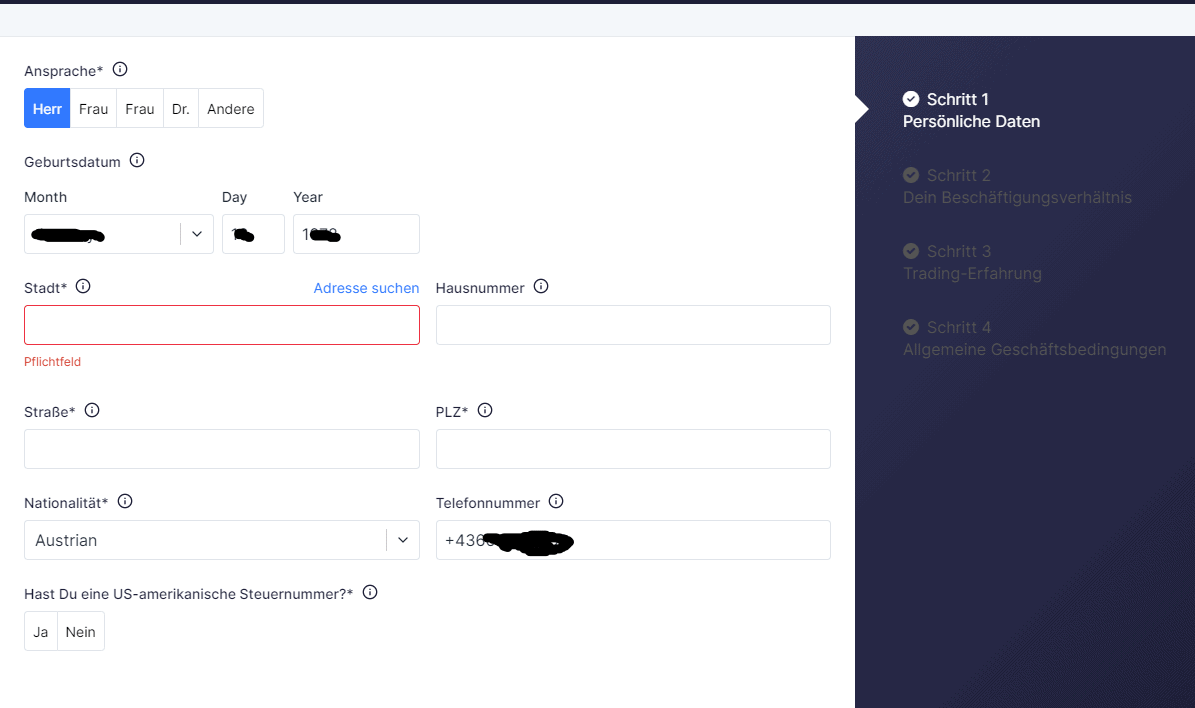
Task: Open the PLZ info icon
Action: [x=485, y=411]
